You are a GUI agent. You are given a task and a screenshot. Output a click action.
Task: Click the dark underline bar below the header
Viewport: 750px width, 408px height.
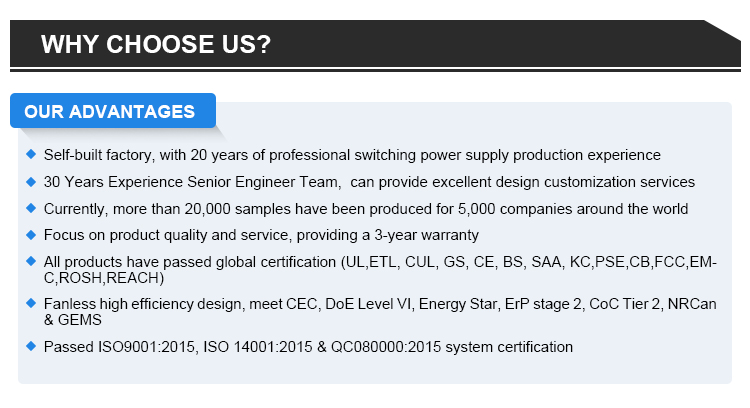(x=375, y=70)
